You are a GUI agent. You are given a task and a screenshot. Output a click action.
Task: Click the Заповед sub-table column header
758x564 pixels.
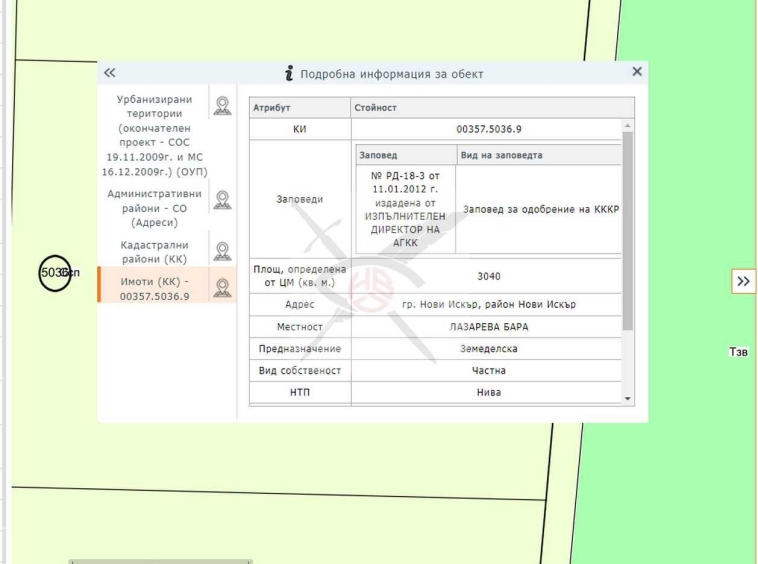[378, 155]
